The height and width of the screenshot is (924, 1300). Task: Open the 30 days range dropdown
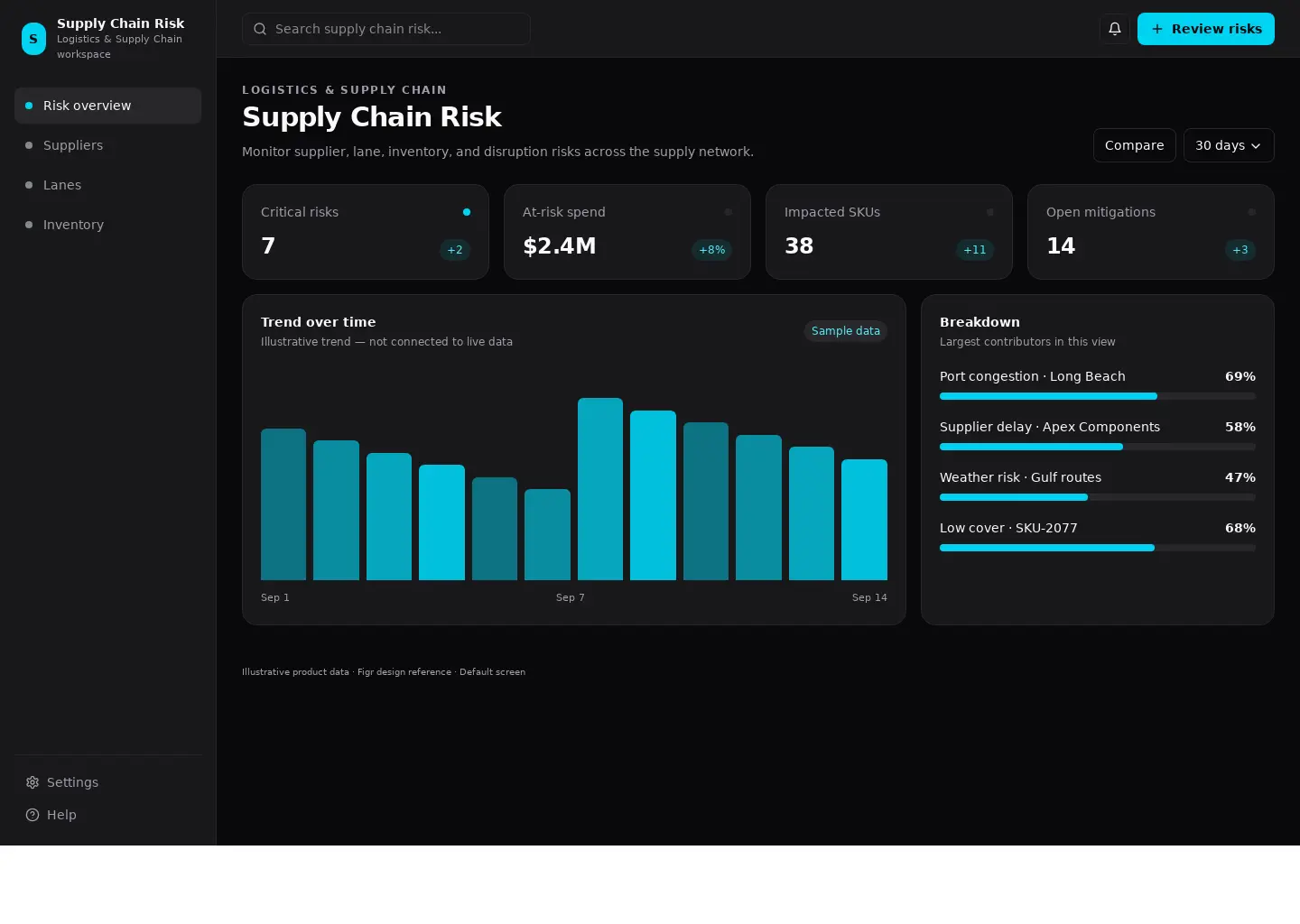(x=1229, y=145)
